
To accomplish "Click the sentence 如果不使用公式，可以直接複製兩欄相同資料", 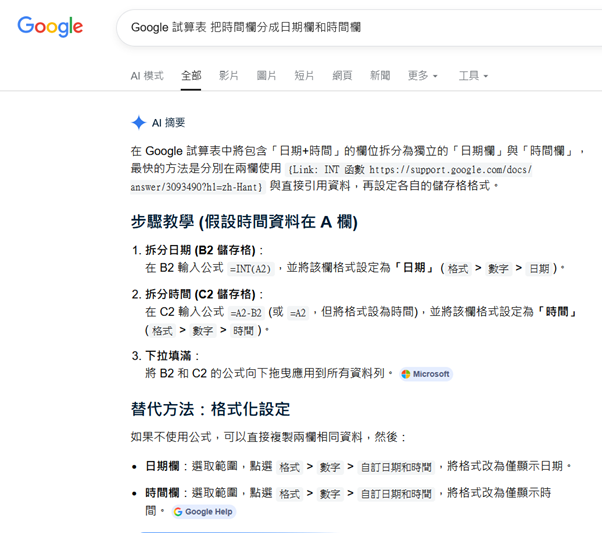I will [x=246, y=437].
